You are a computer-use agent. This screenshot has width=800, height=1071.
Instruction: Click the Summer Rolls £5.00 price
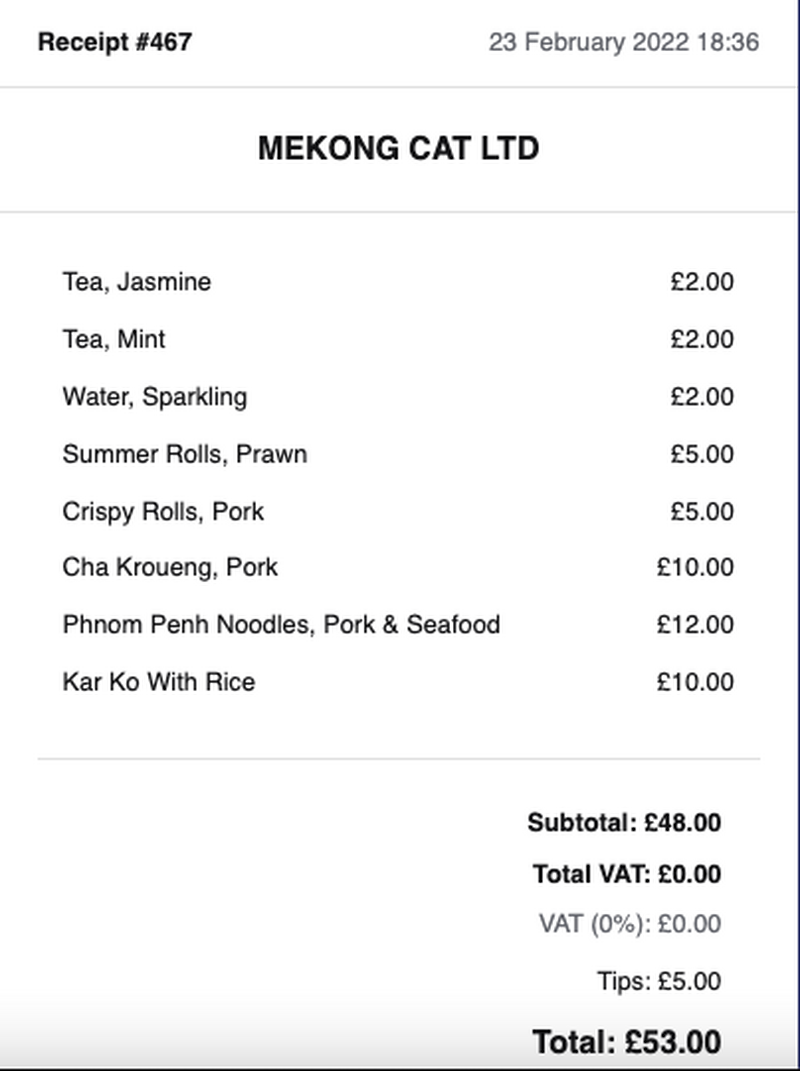coord(702,454)
